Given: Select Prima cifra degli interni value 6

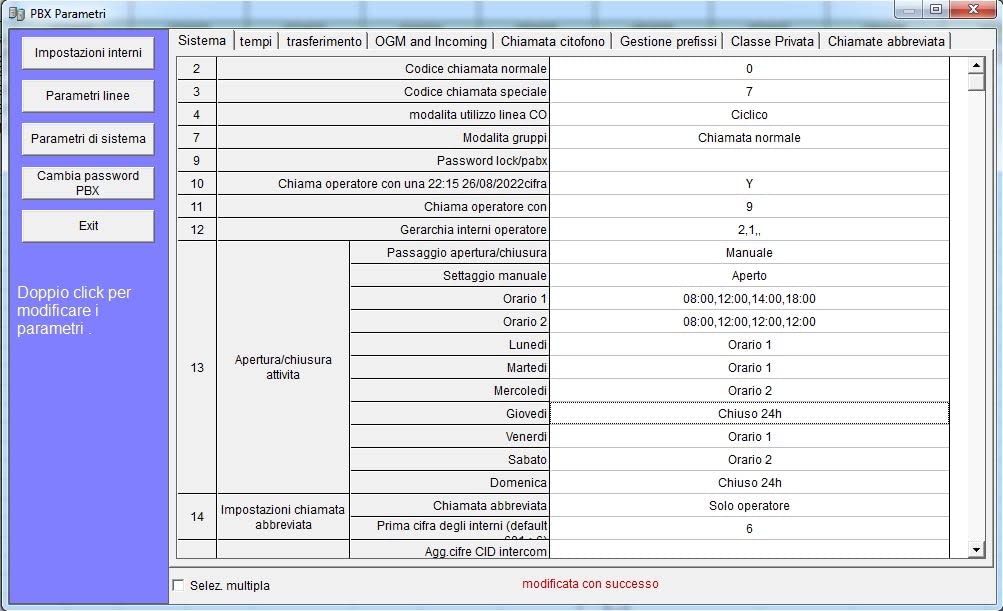Looking at the screenshot, I should [749, 529].
